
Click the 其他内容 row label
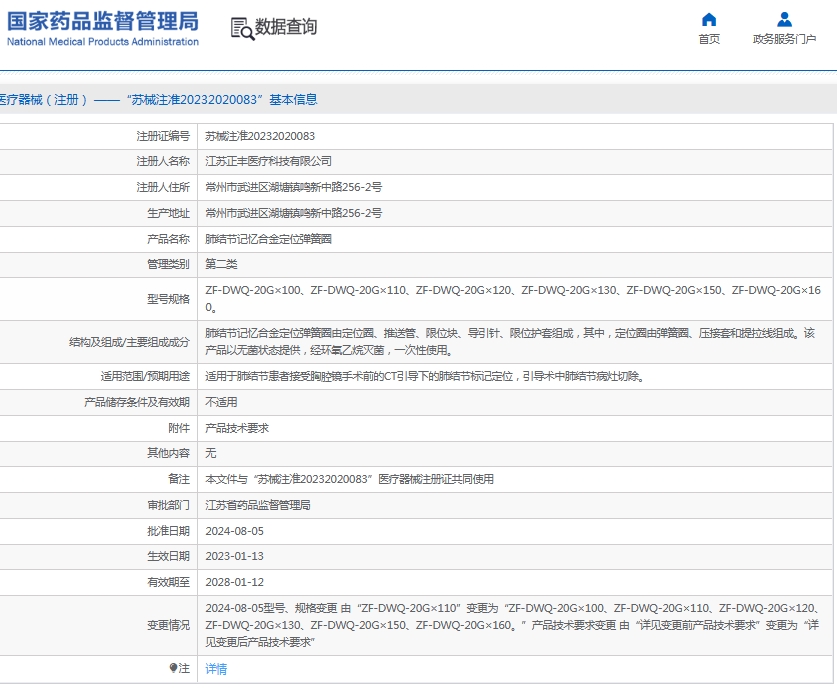[169, 454]
